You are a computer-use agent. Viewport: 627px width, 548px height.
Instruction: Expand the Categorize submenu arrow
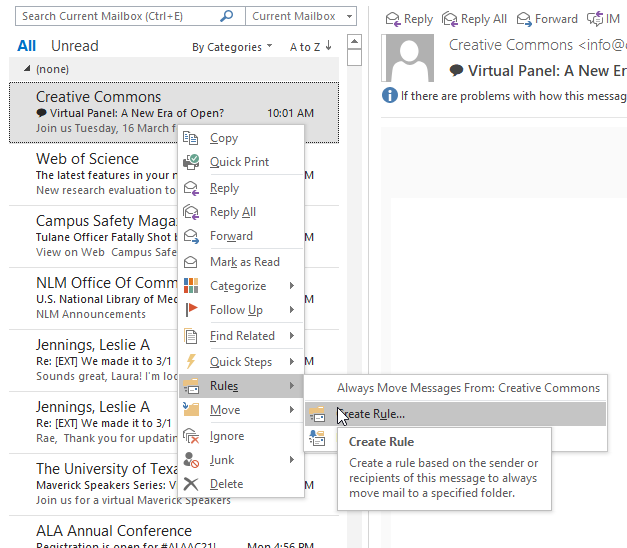click(292, 286)
